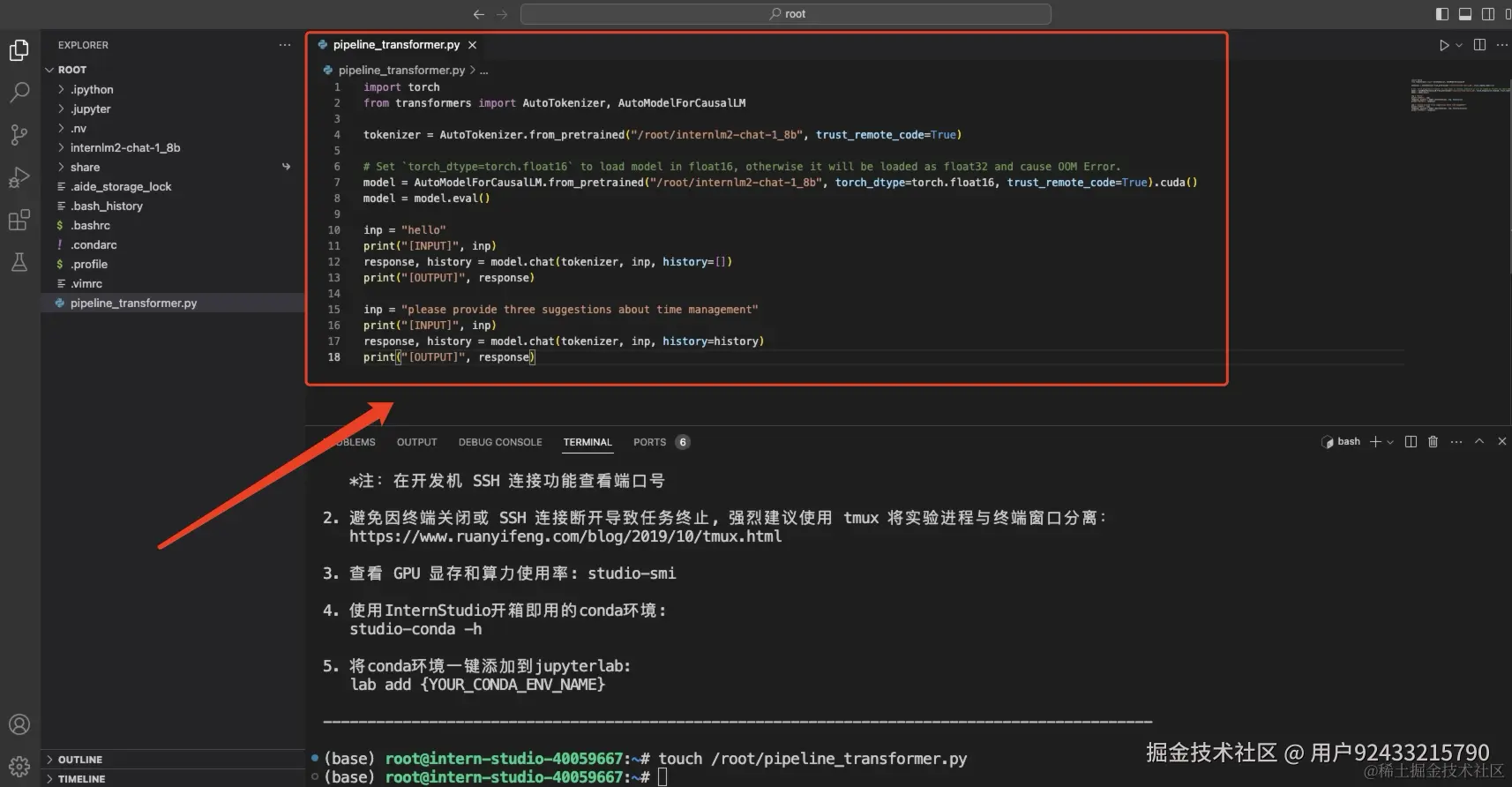Image resolution: width=1512 pixels, height=787 pixels.
Task: Open the Manage gear menu
Action: [x=19, y=766]
